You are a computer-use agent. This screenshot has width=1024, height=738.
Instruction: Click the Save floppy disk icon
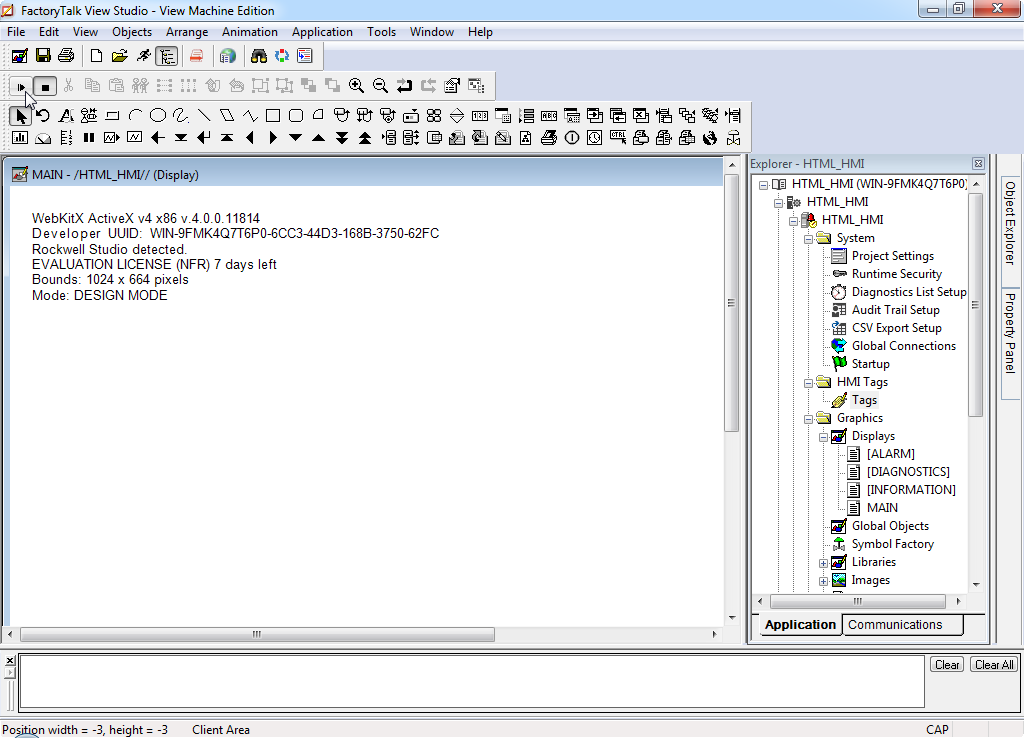(x=43, y=56)
